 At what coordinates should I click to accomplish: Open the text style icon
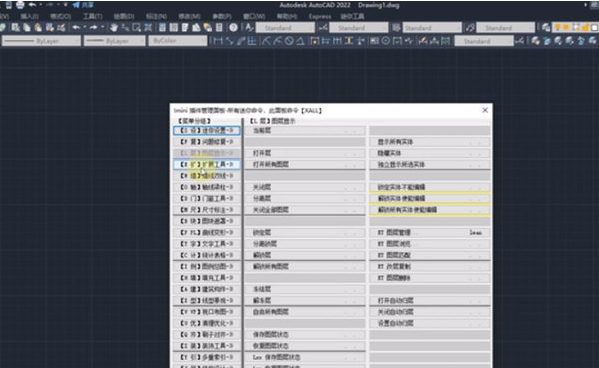coord(249,28)
